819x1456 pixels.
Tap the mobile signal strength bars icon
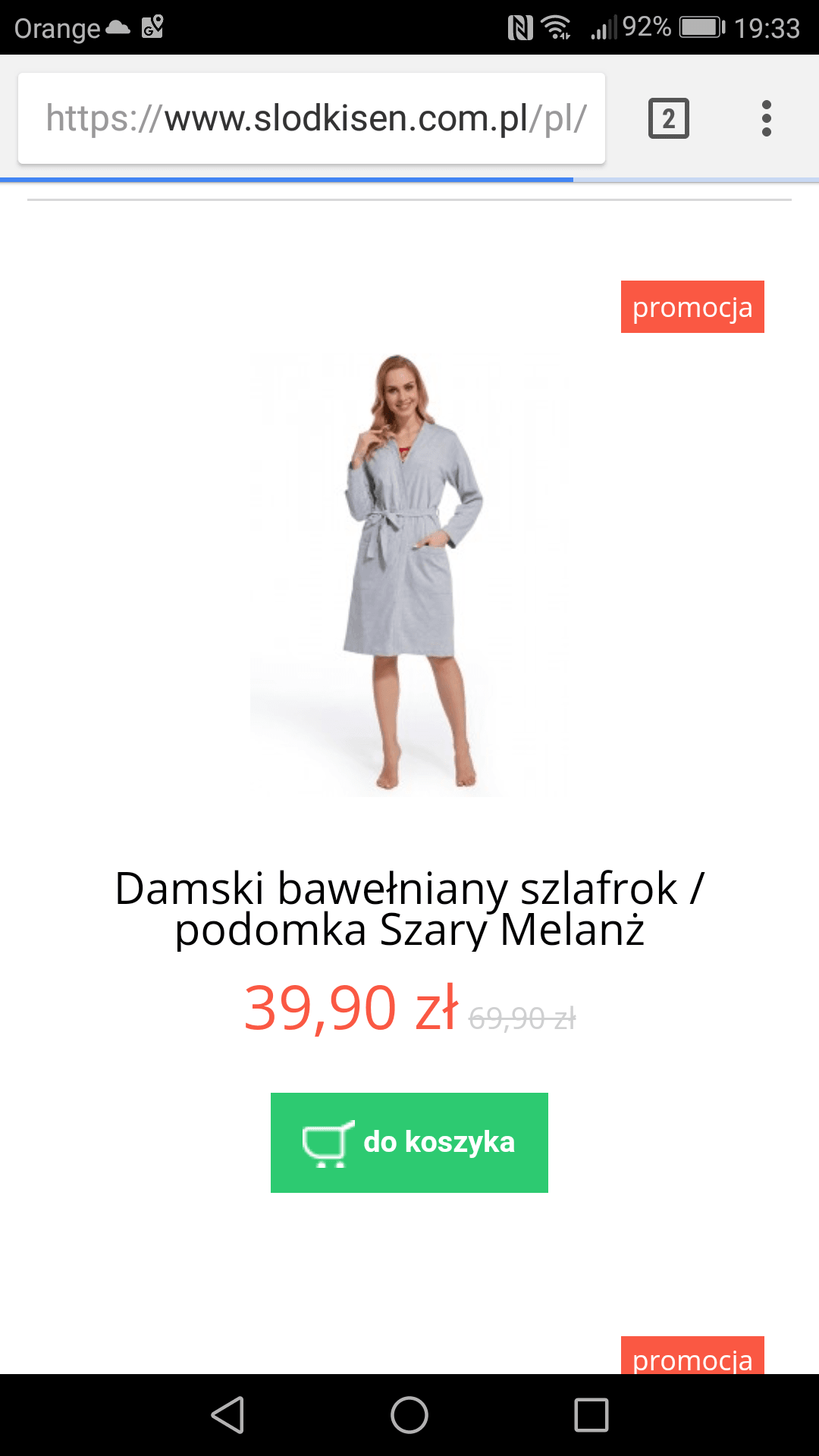[604, 28]
